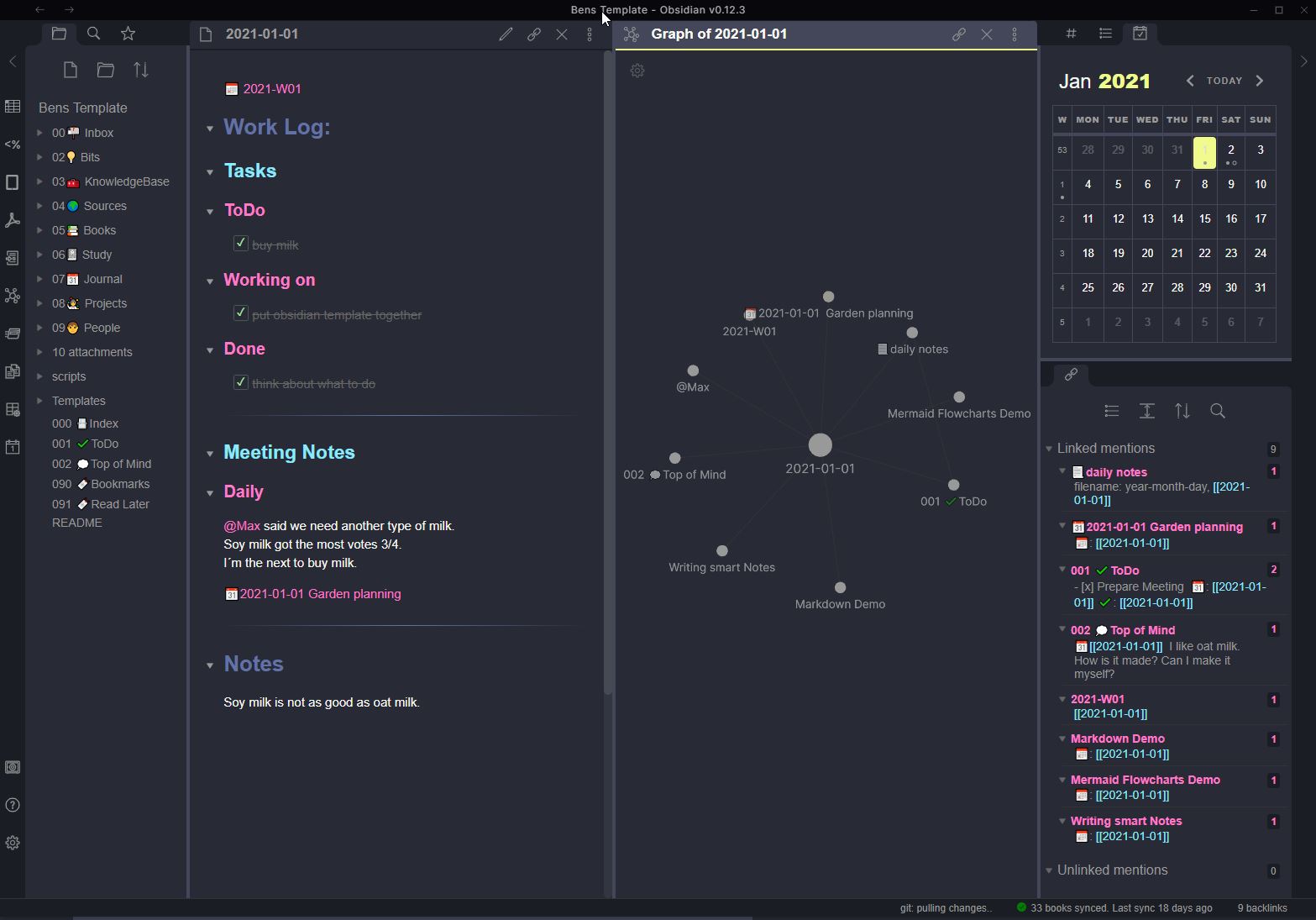Open graph view from left ribbon

(13, 296)
